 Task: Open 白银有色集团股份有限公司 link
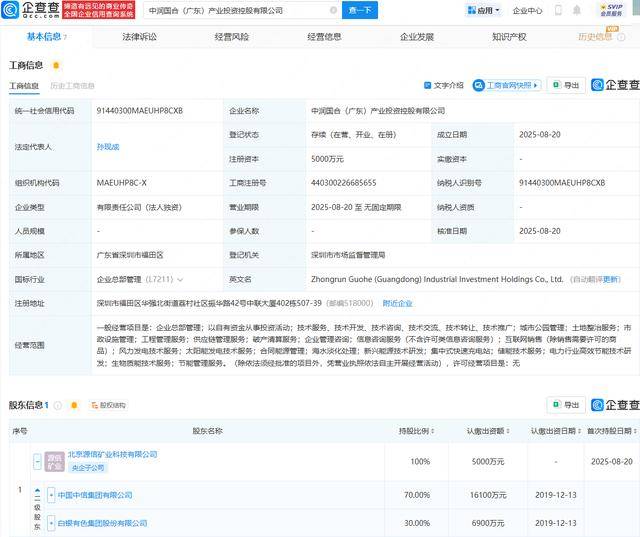(x=102, y=523)
